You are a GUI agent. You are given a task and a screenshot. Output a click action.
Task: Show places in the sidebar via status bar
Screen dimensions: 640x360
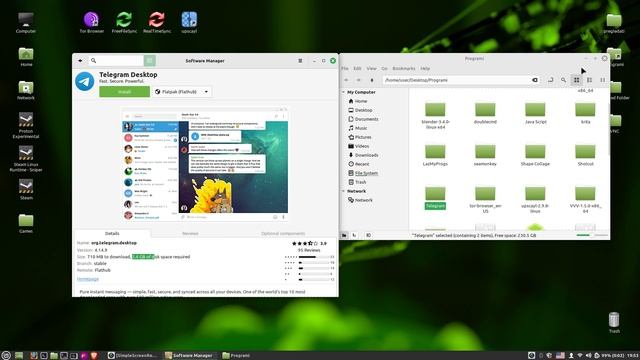pos(344,236)
